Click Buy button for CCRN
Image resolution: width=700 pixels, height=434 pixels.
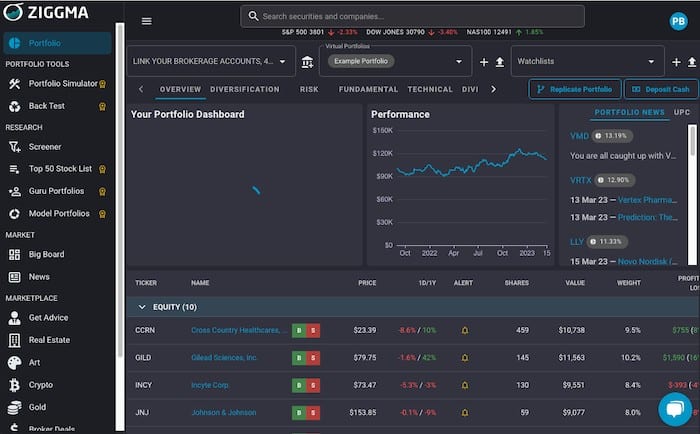[299, 330]
